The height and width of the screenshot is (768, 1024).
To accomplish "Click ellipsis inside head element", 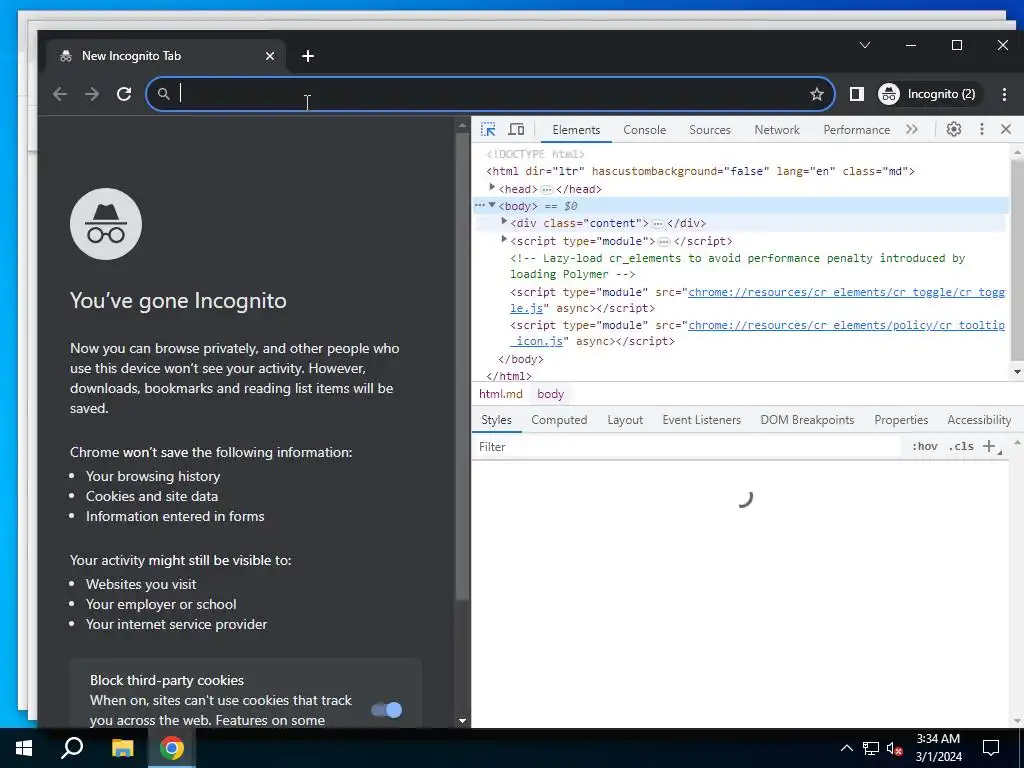I will click(547, 189).
